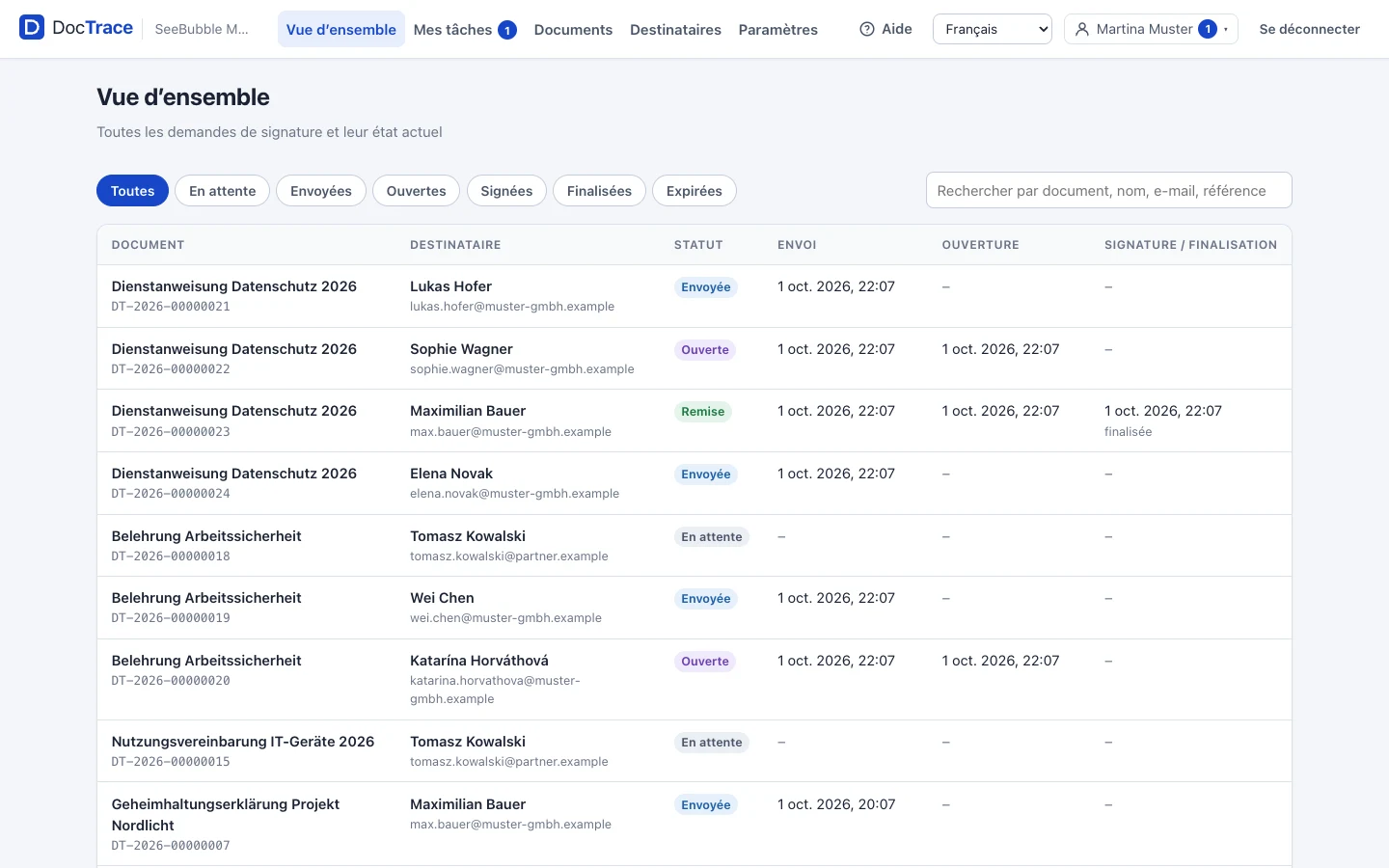1389x868 pixels.
Task: Filter by Expirées status
Action: point(694,191)
